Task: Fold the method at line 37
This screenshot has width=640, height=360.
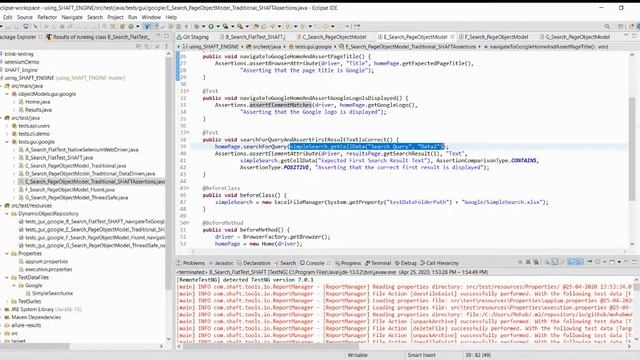Action: click(x=187, y=133)
